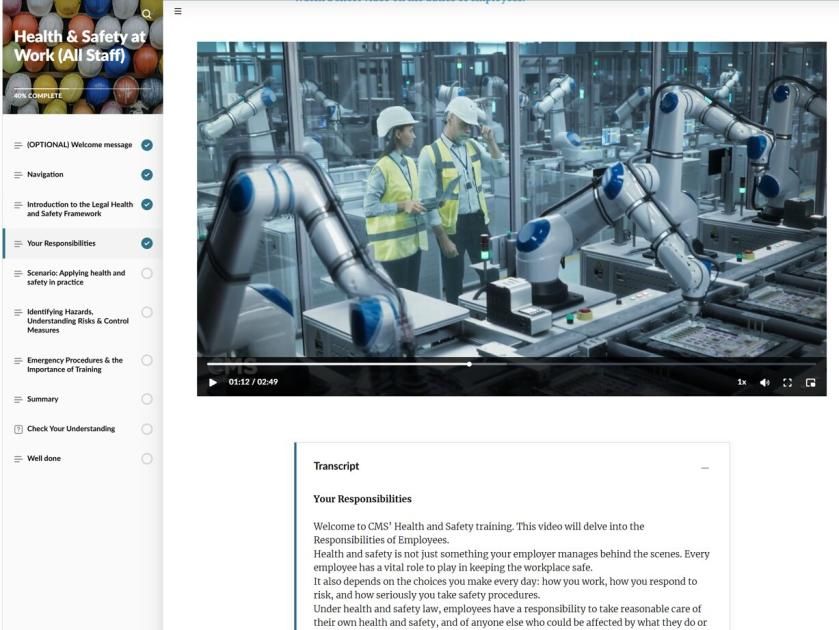This screenshot has width=839, height=630.
Task: Open the Well done lesson
Action: pyautogui.click(x=83, y=459)
